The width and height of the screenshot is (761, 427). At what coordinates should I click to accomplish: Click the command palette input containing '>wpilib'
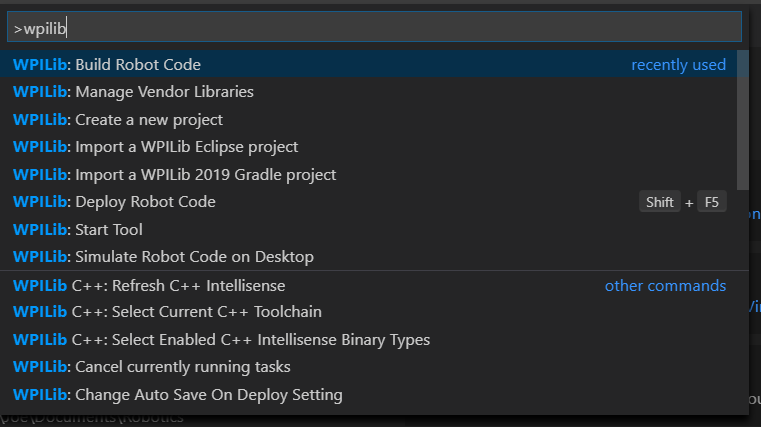(x=374, y=27)
